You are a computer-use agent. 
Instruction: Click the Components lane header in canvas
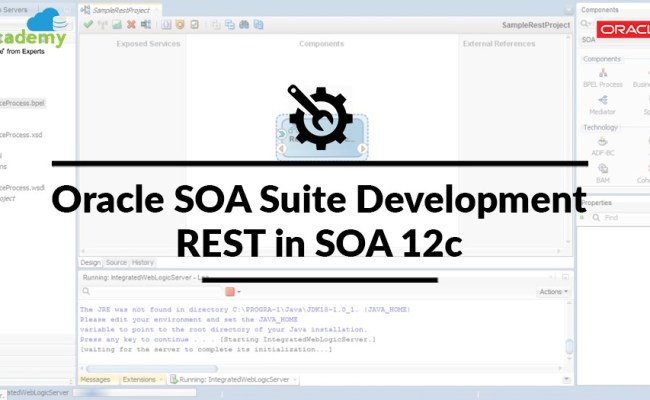[x=322, y=44]
